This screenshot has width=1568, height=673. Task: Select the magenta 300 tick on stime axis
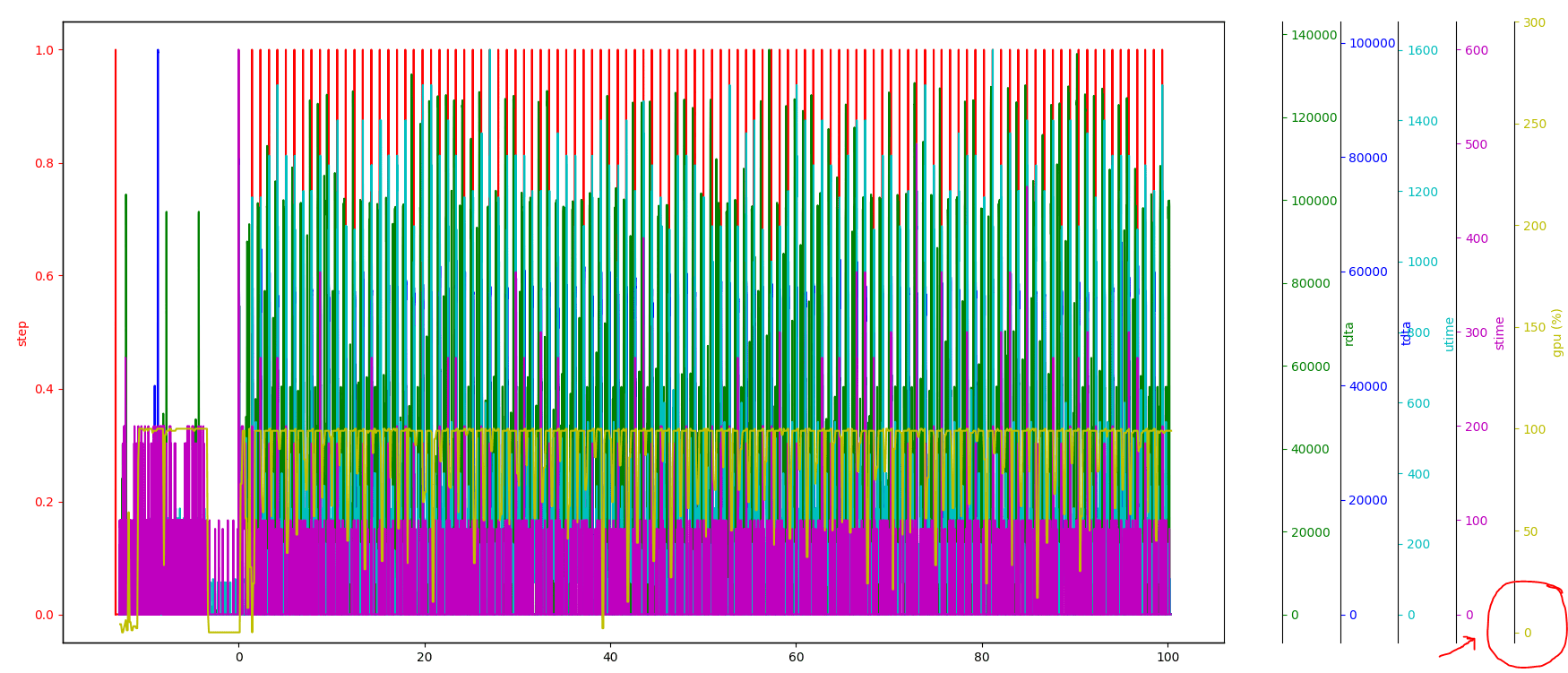1477,332
